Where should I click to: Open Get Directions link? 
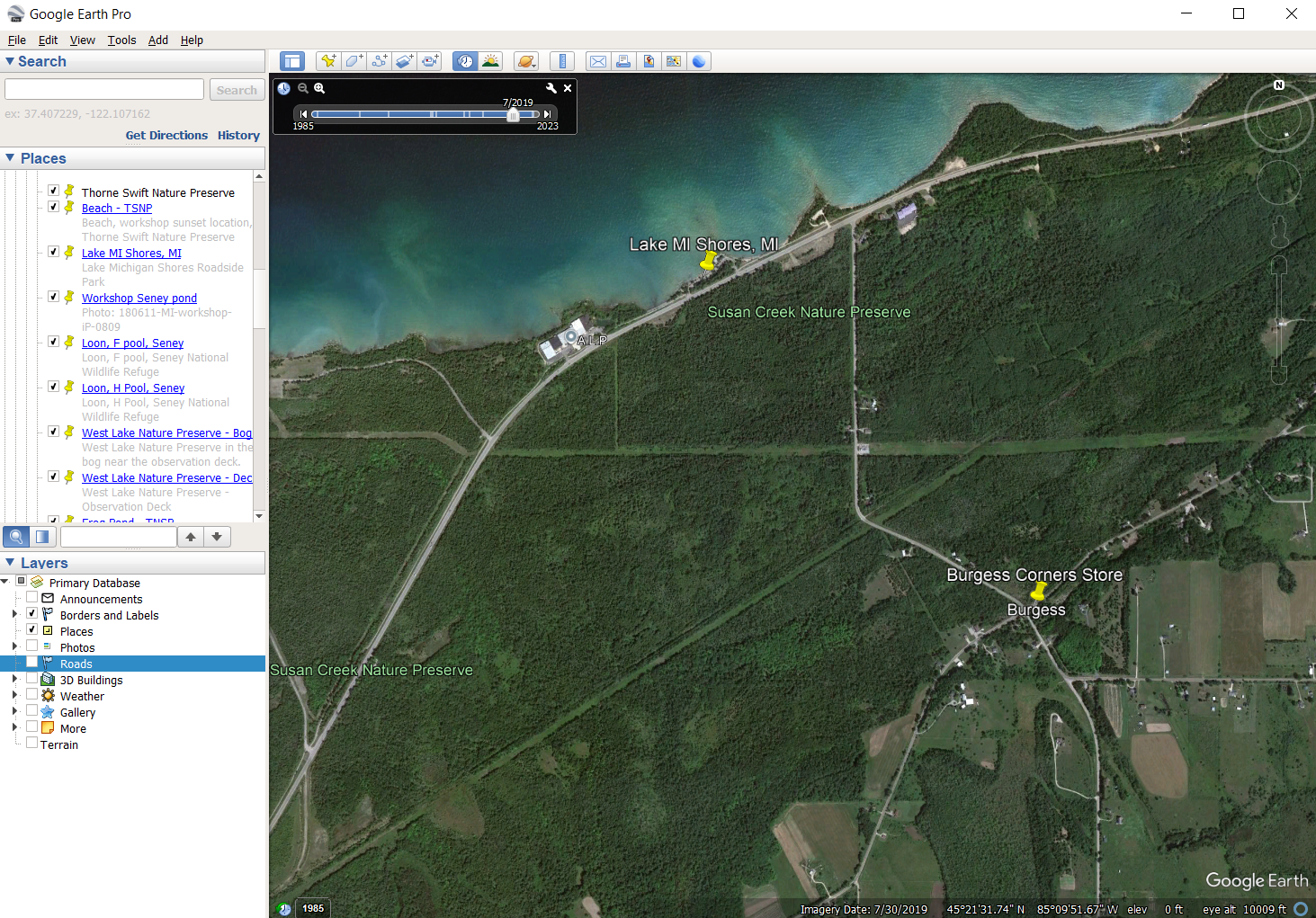(x=166, y=135)
